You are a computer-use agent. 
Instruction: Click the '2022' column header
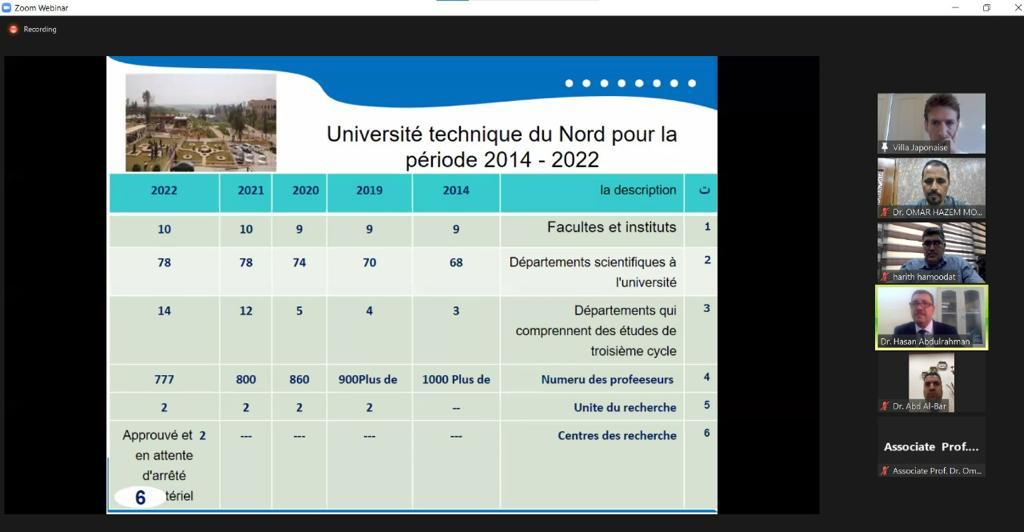164,191
